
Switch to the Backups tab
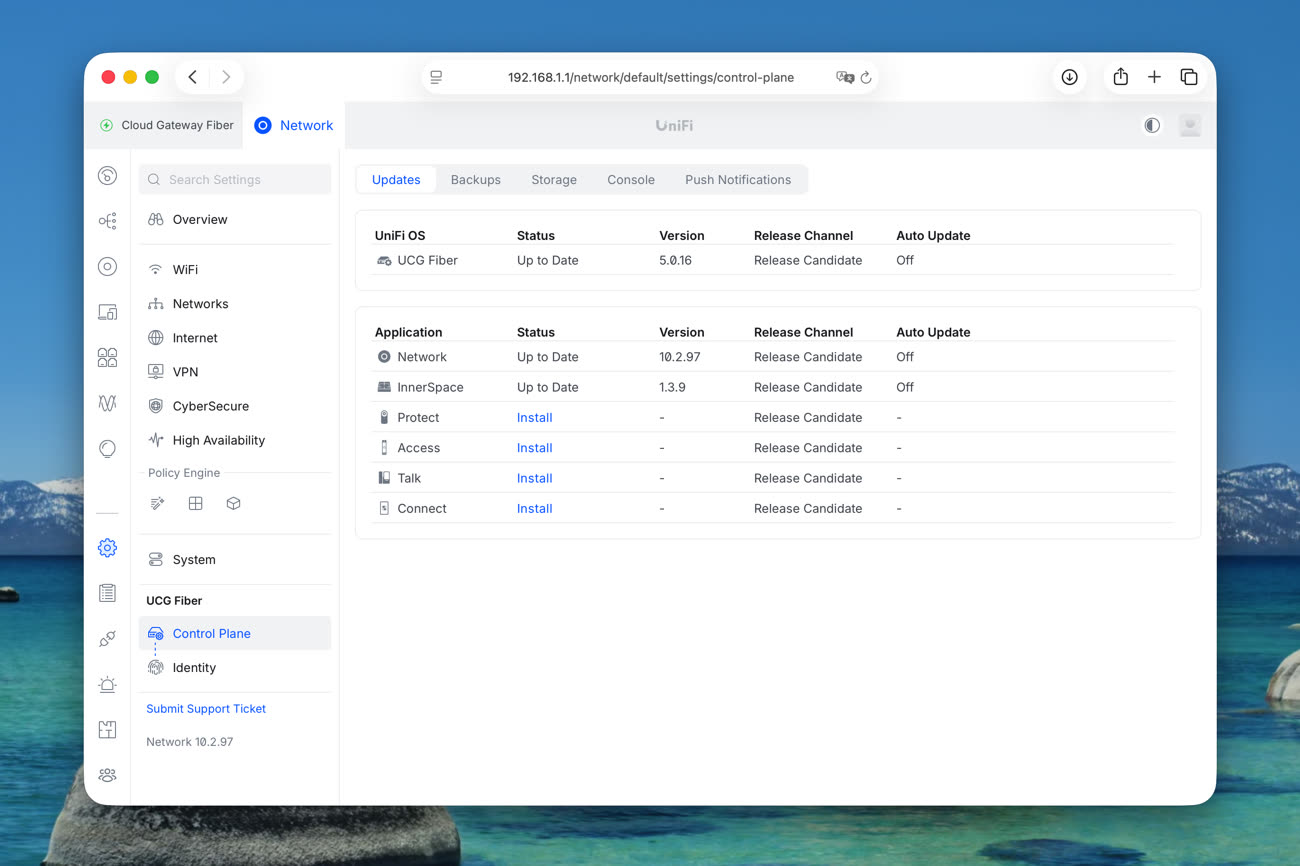point(475,180)
